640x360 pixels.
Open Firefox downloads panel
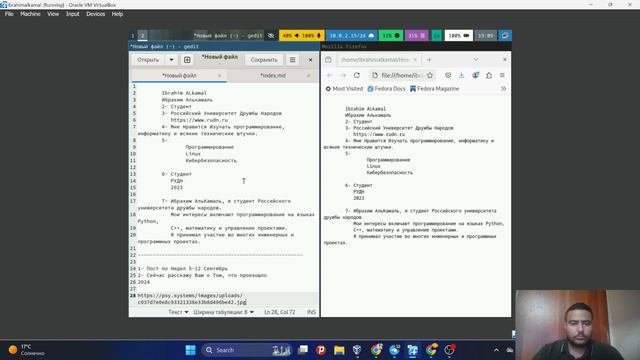point(462,76)
